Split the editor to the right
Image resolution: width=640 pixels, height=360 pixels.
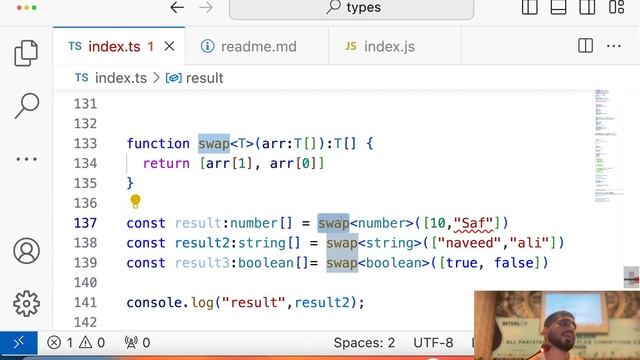click(x=585, y=46)
